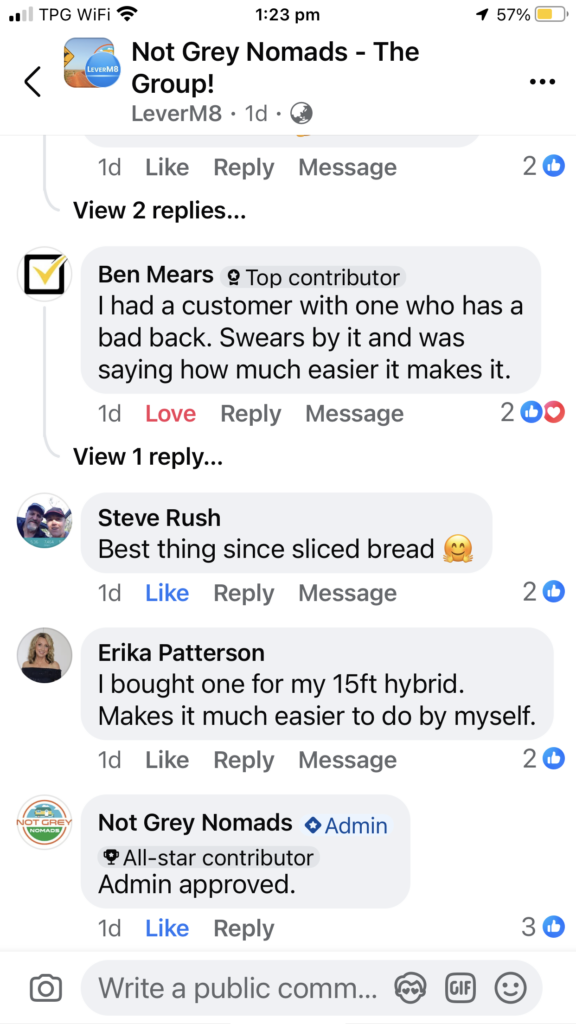Toggle Like on Admin approved comment

click(167, 928)
